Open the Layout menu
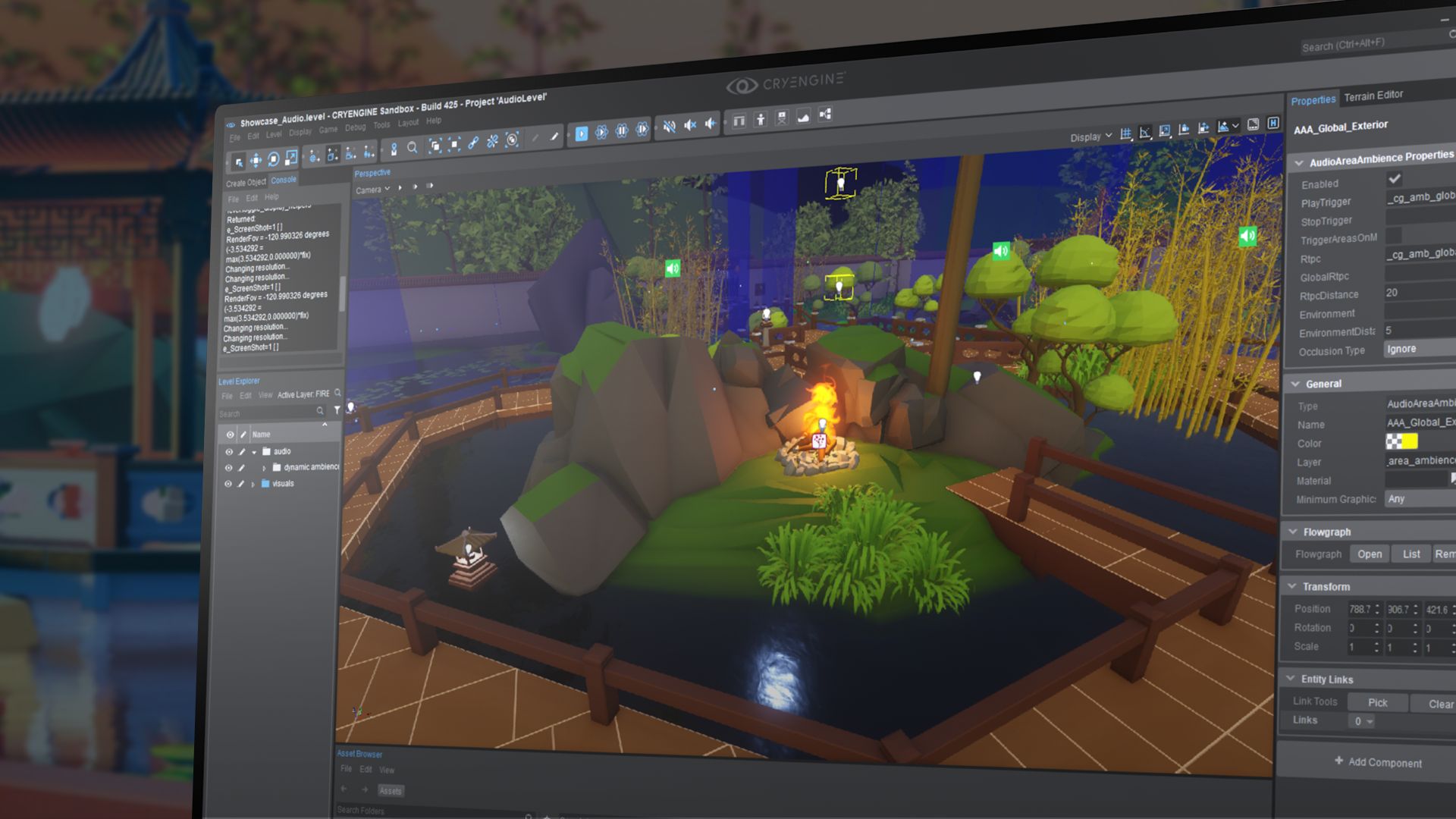1456x819 pixels. pos(408,123)
